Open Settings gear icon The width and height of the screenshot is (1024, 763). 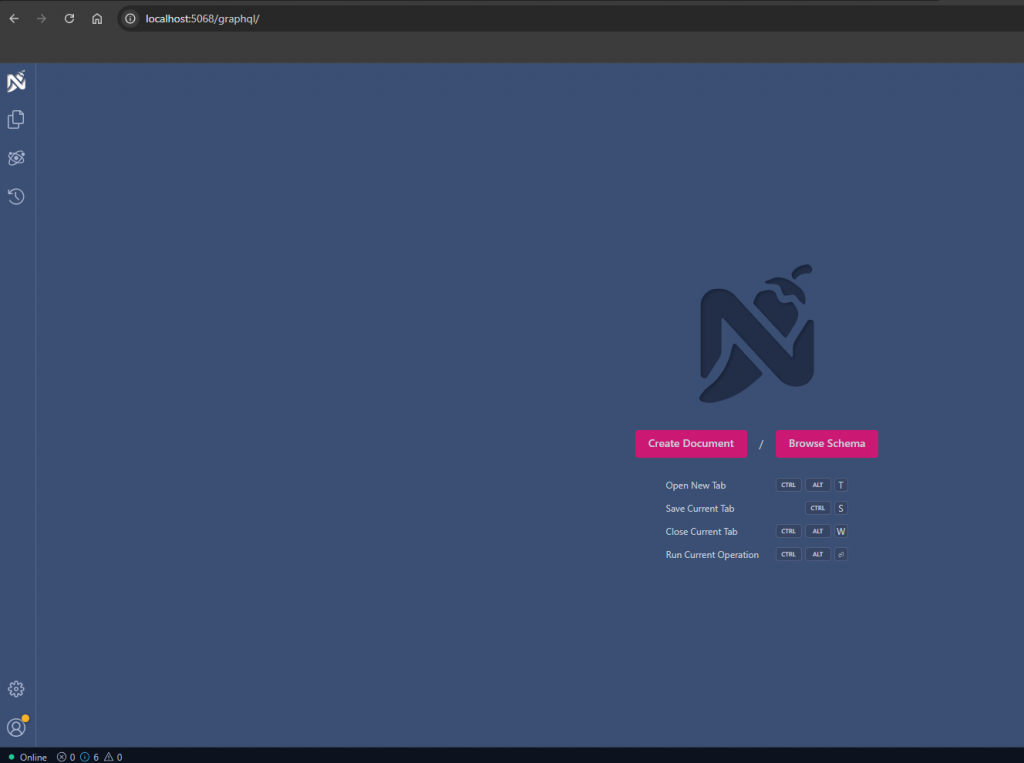[x=16, y=689]
